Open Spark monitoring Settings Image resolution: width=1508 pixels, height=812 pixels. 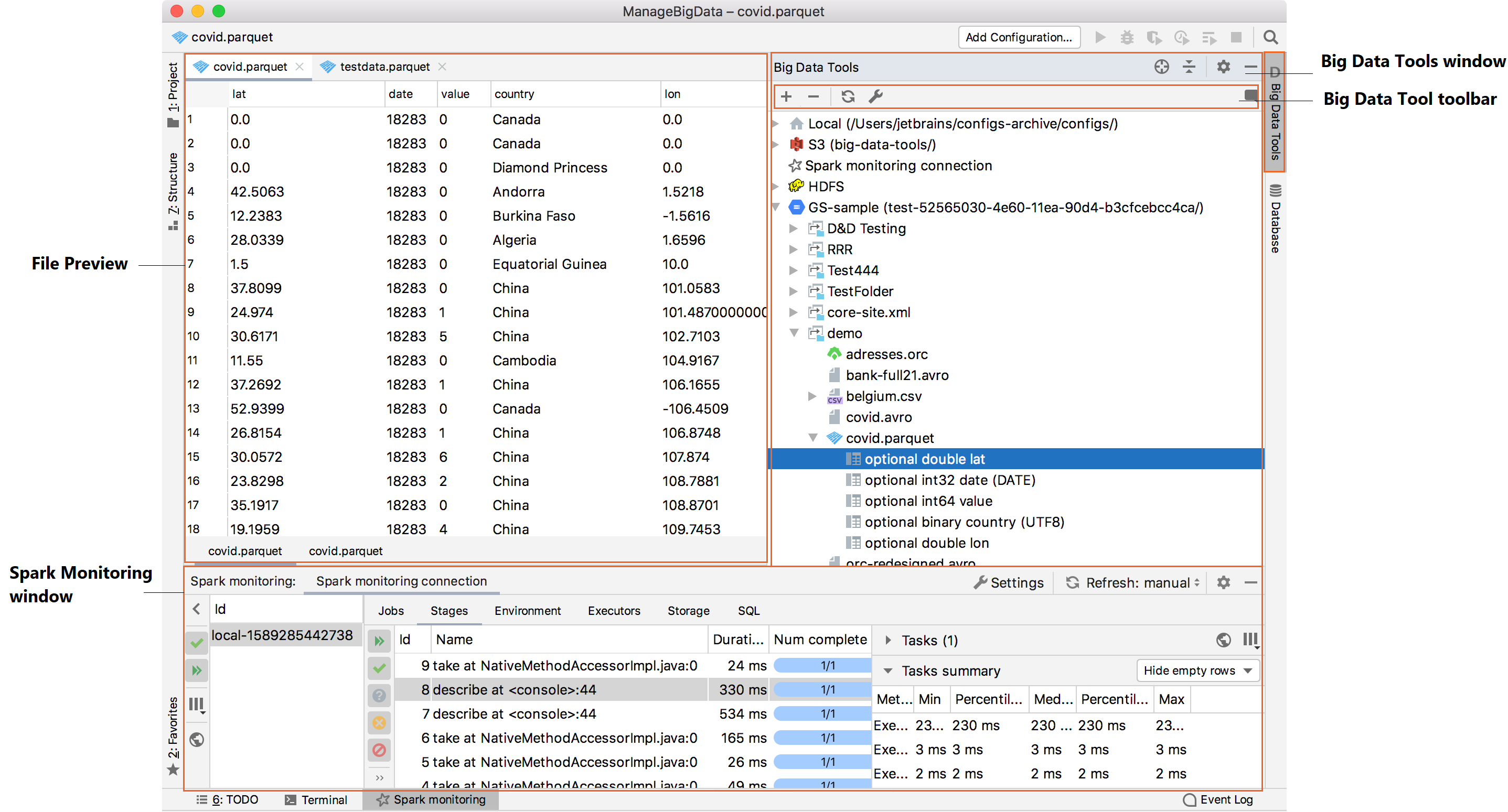pos(1008,583)
